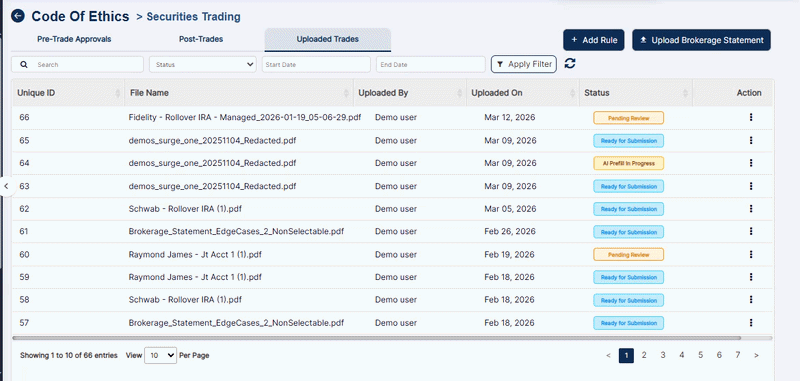
Task: Click the refresh icon next to Apply Filter
Action: [x=570, y=63]
